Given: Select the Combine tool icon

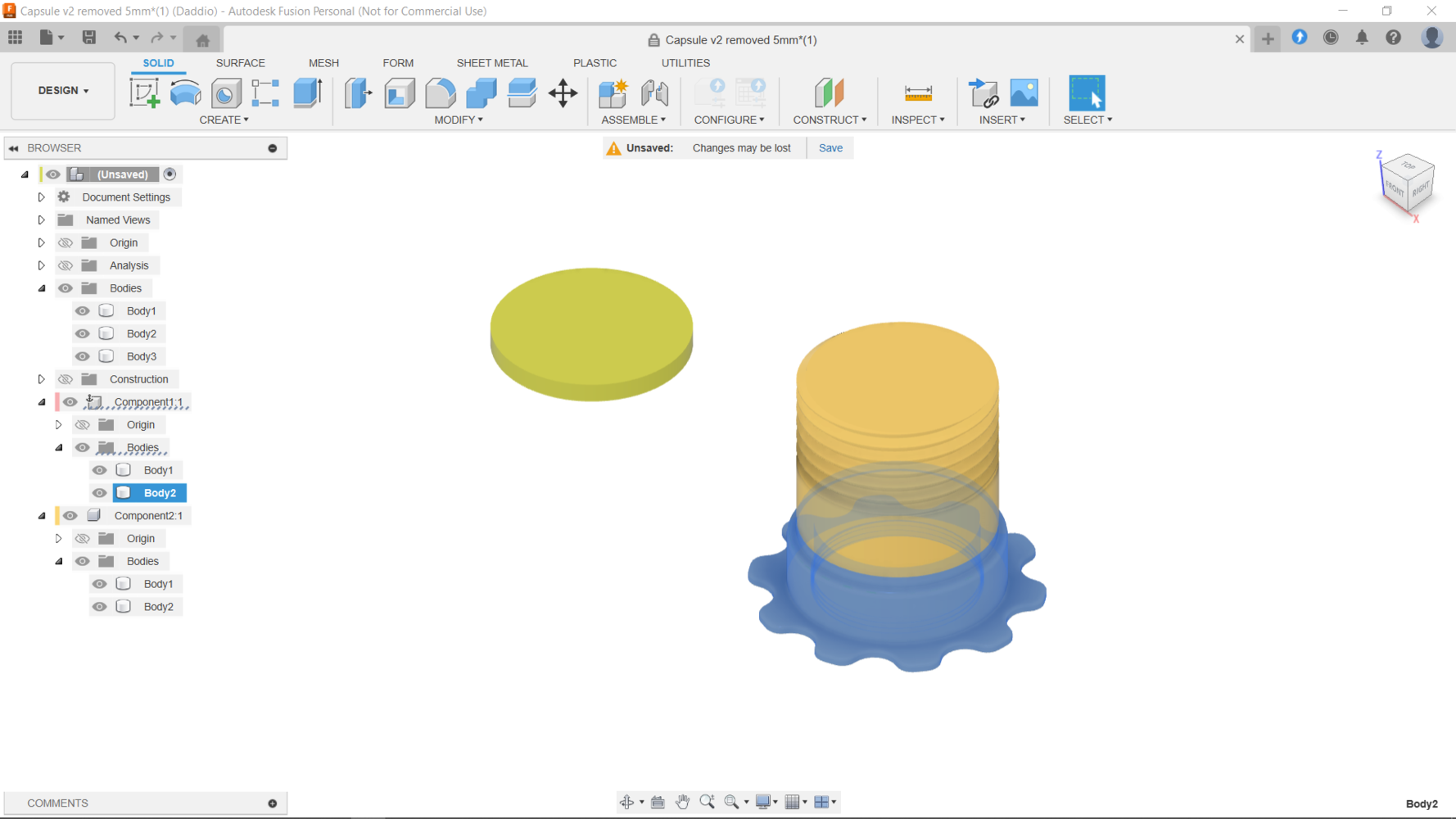Looking at the screenshot, I should 481,93.
